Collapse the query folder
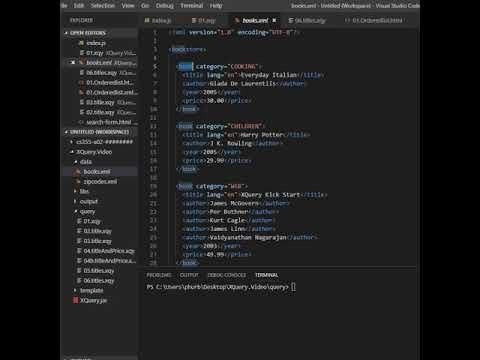This screenshot has width=480, height=360. pos(87,211)
